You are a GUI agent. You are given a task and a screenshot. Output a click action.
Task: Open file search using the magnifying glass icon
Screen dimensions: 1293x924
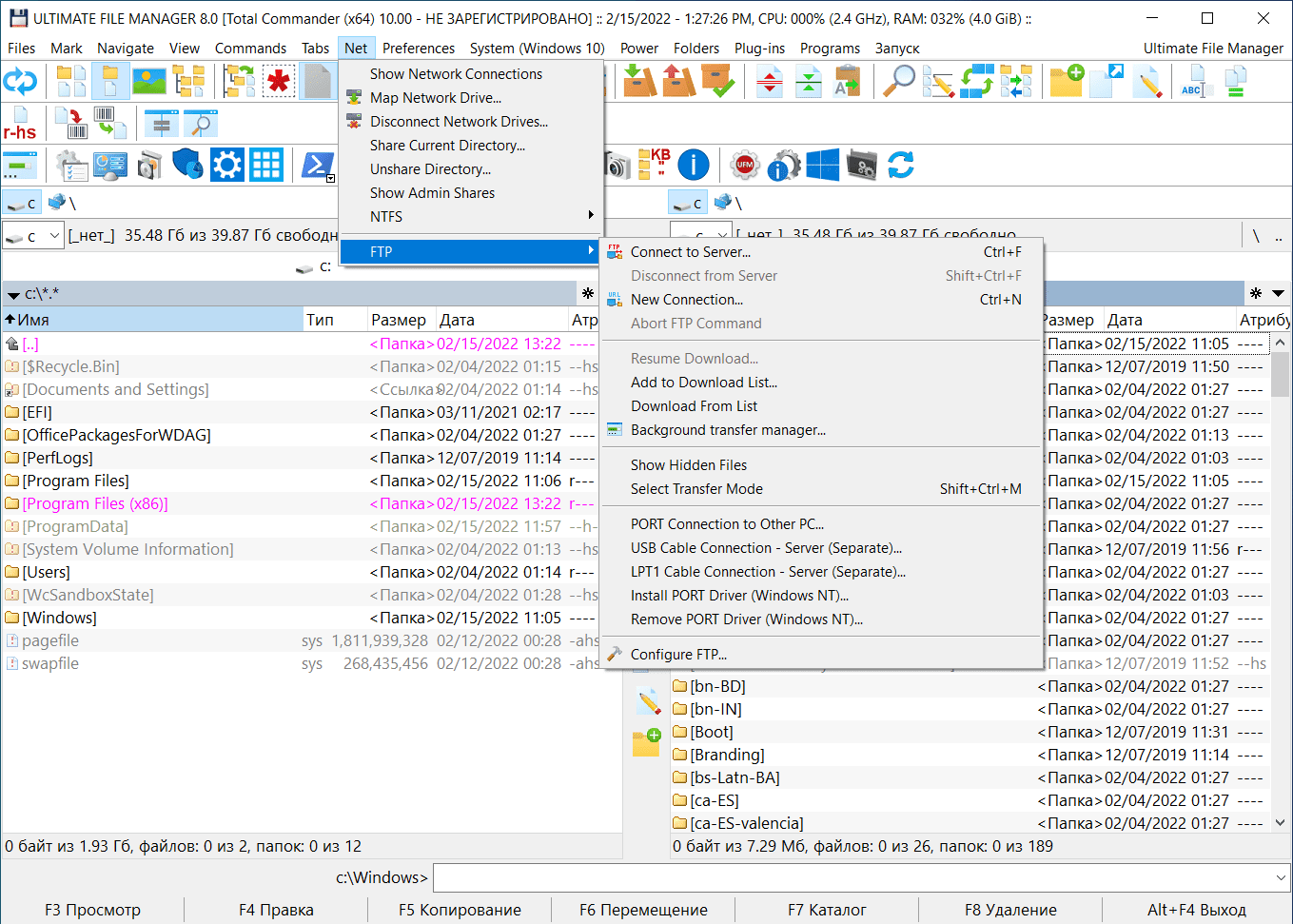click(899, 82)
